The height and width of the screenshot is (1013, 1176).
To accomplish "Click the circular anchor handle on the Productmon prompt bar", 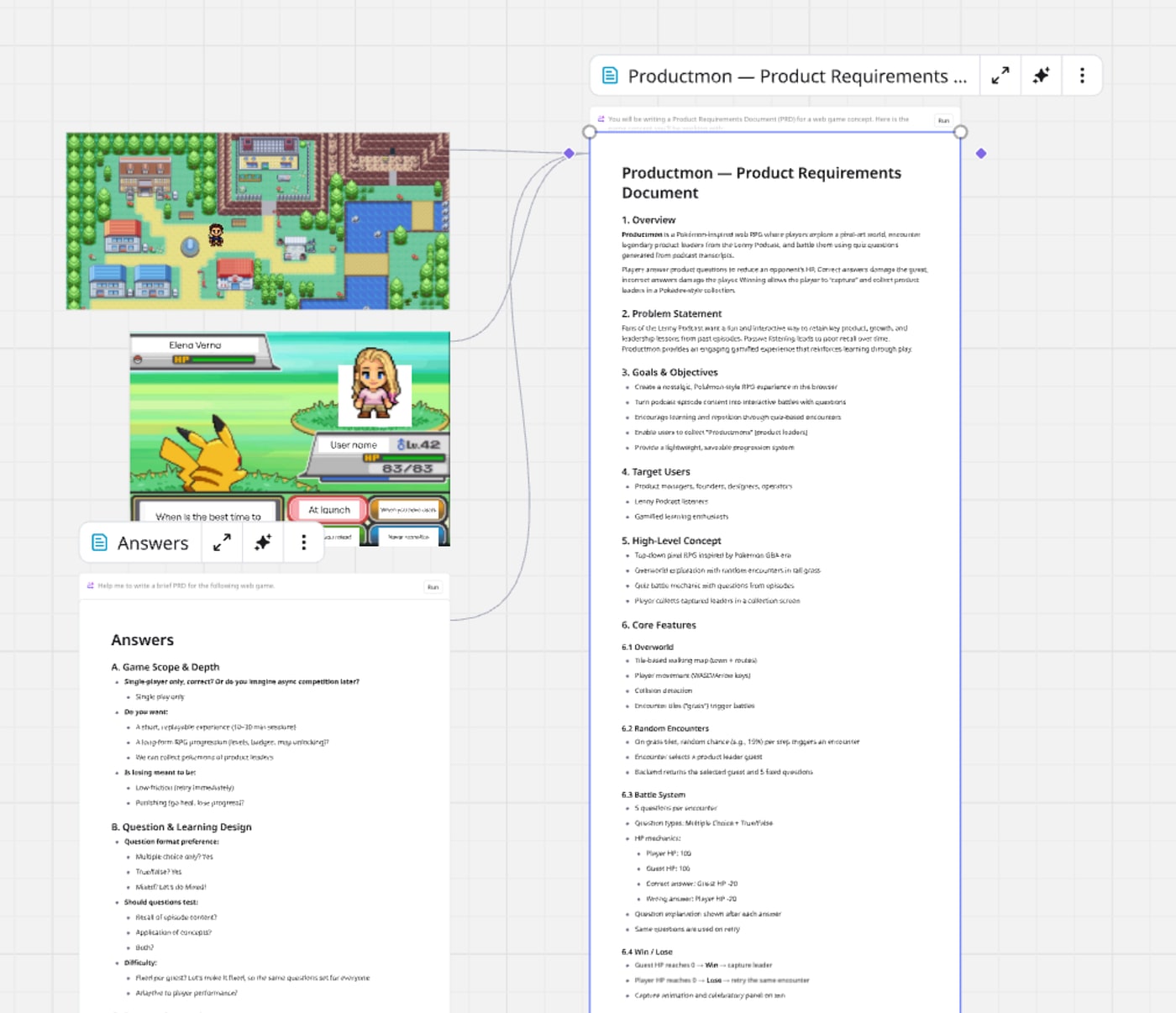I will point(589,131).
